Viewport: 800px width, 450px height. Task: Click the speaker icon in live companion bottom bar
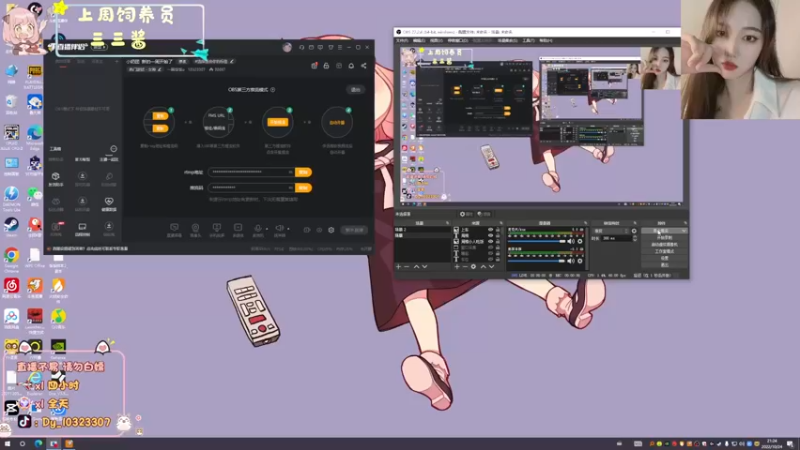tap(279, 228)
